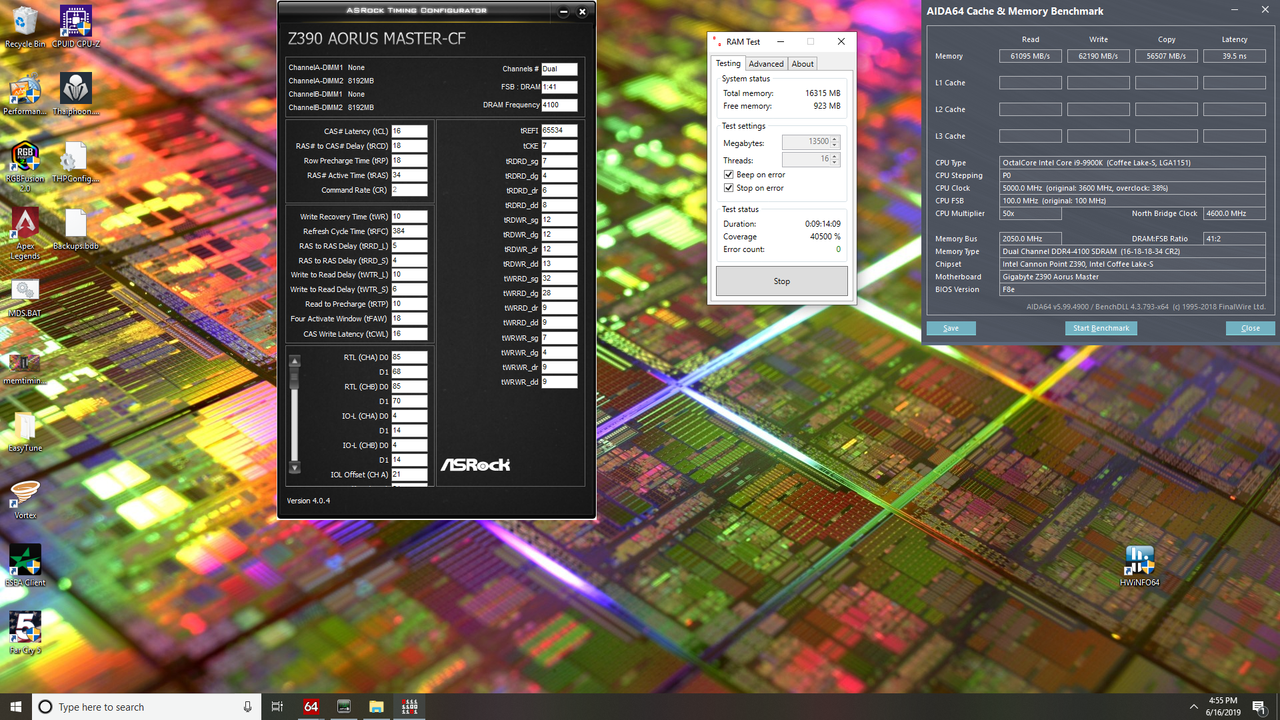Disable the Beep on error option

coord(729,174)
